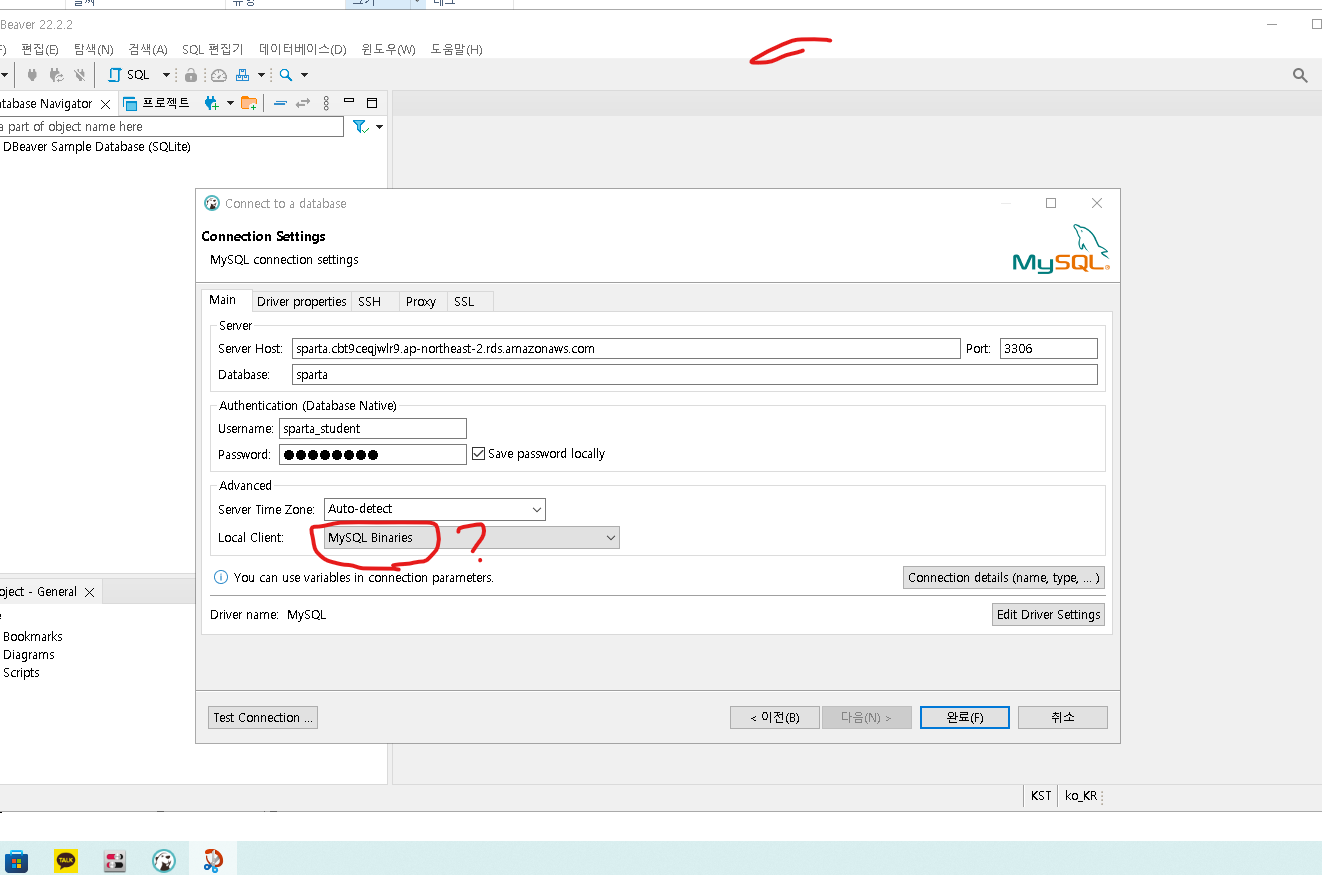Image resolution: width=1322 pixels, height=875 pixels.
Task: Click the gray search icon at far right
Action: pos(1300,75)
